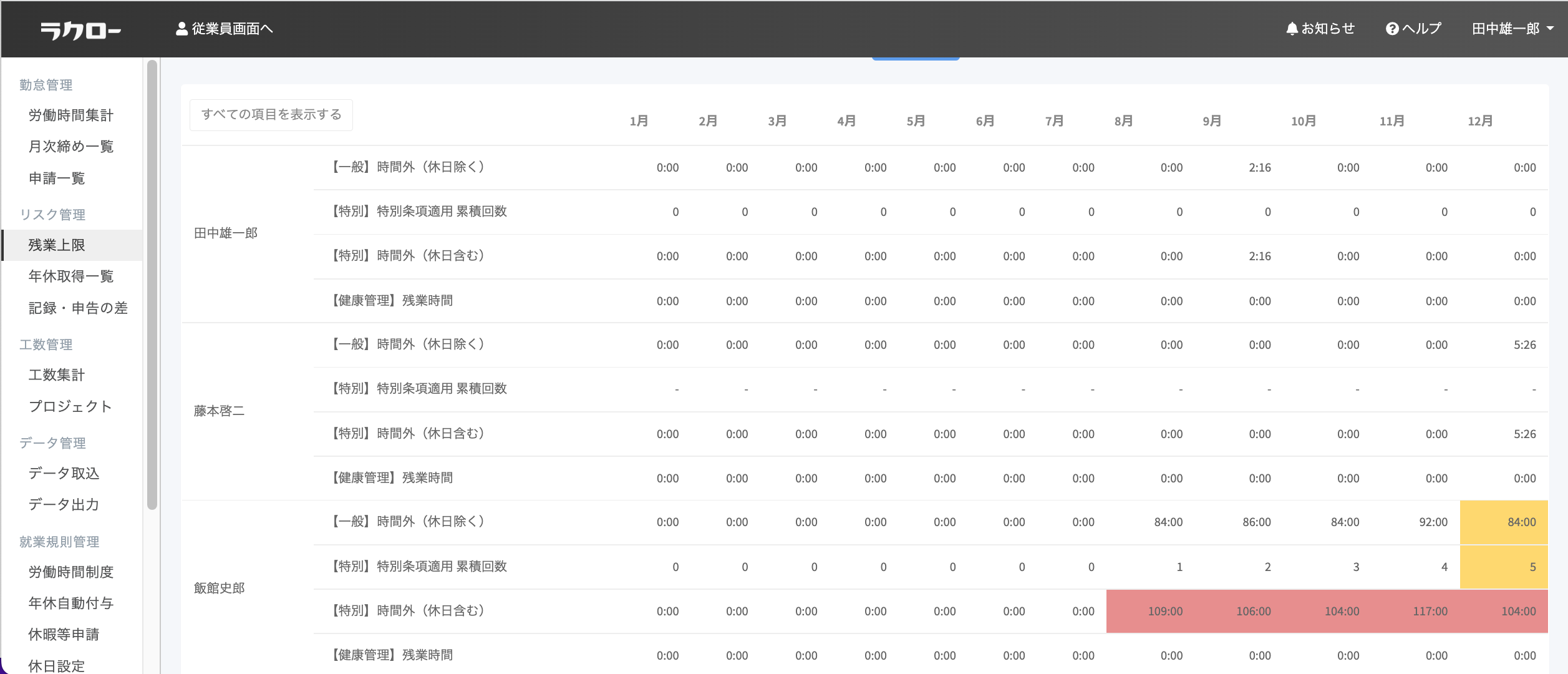Click red highlighted 106:00 September cell
The height and width of the screenshot is (674, 1568).
tap(1239, 612)
